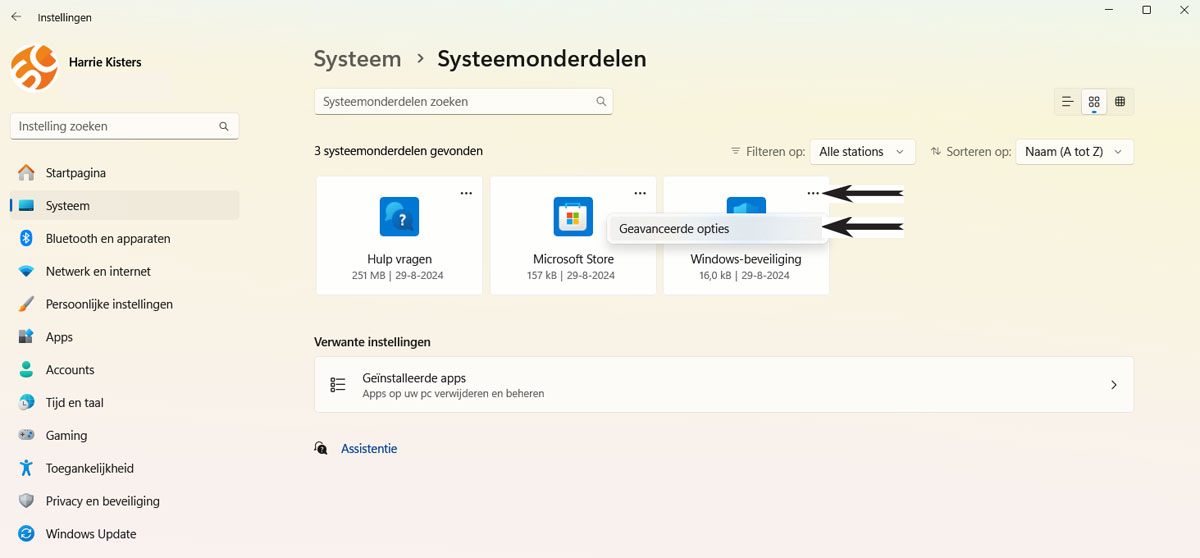
Task: Go back using the back arrow
Action: 16,17
